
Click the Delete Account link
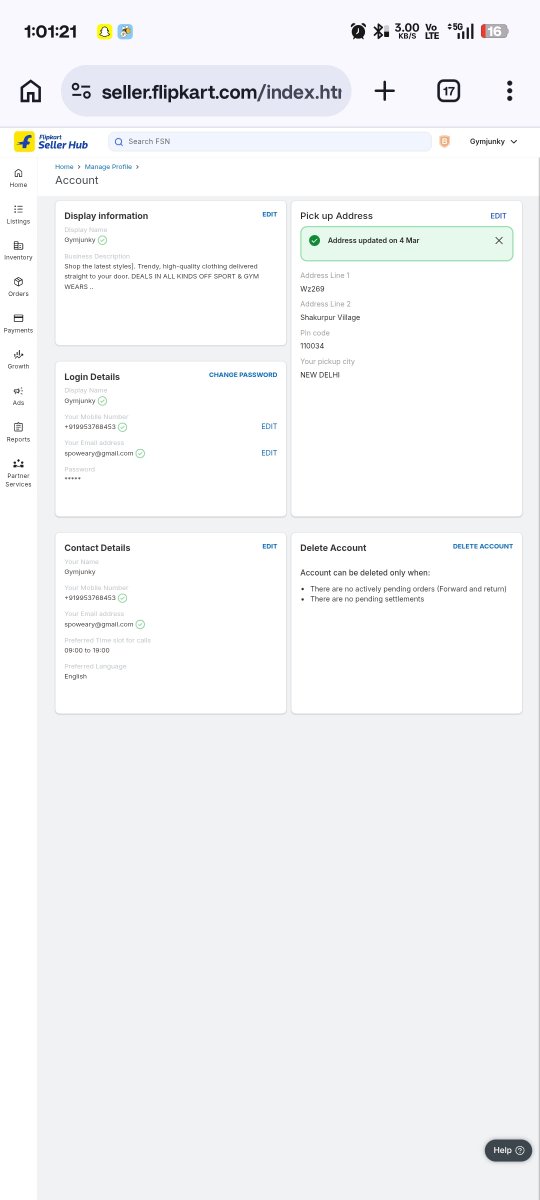pos(483,546)
